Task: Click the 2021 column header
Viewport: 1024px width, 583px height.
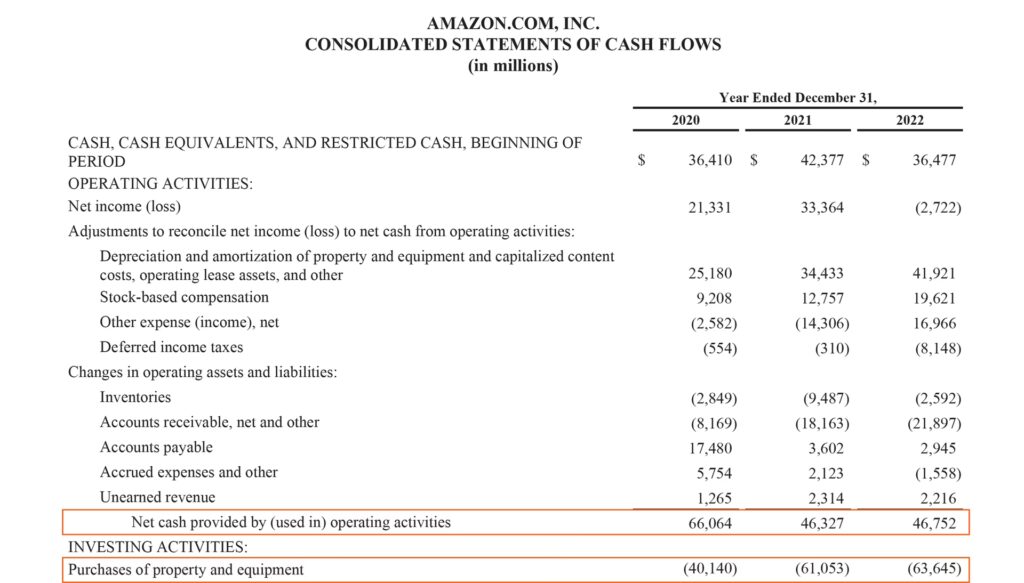Action: point(796,120)
